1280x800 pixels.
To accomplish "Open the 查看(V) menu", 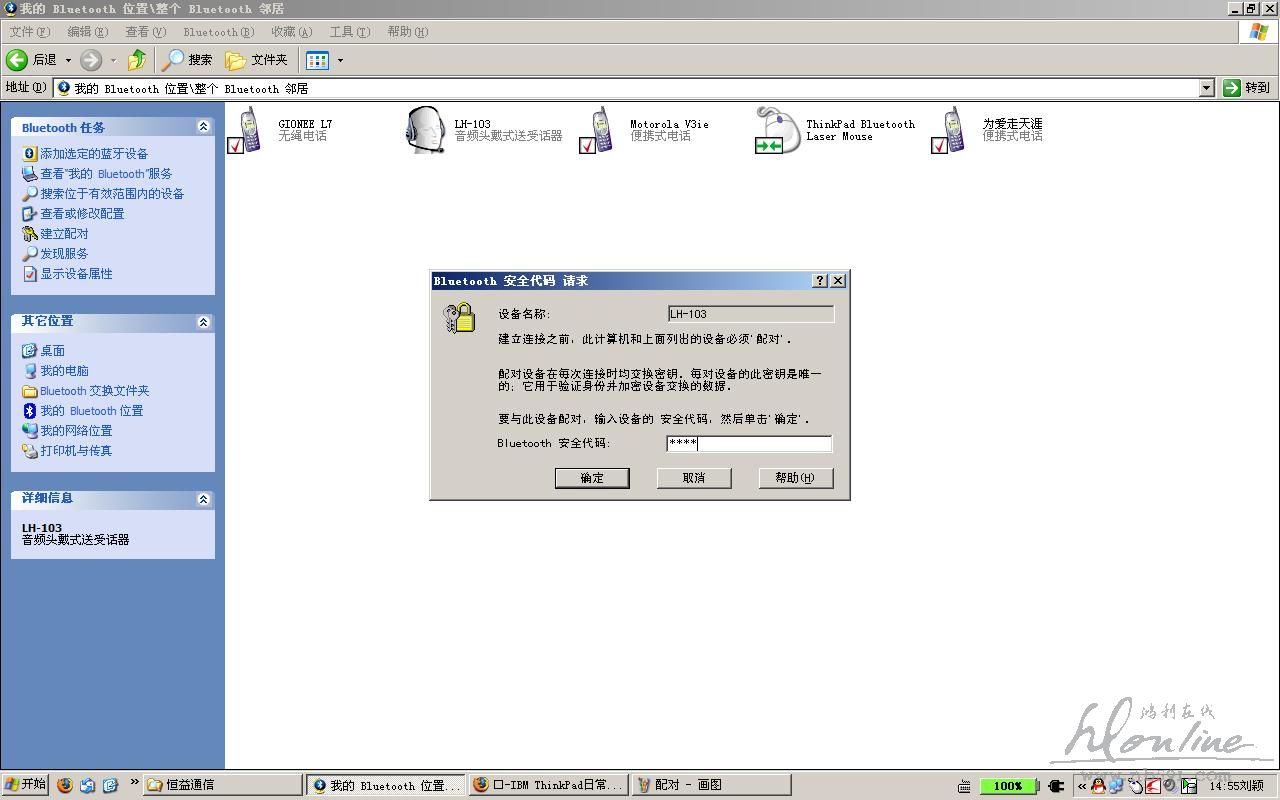I will [146, 32].
